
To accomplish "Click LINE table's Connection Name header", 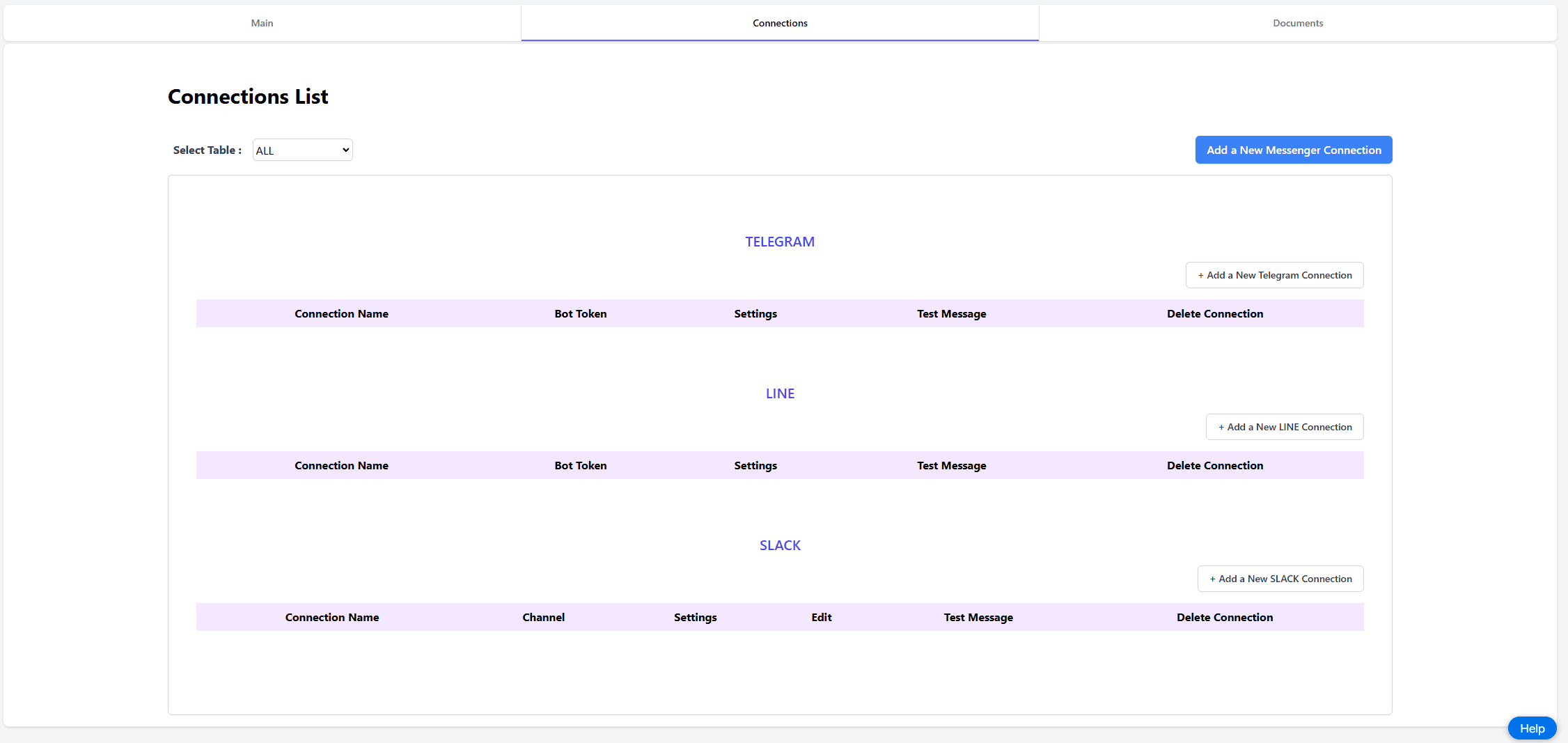I will (341, 466).
